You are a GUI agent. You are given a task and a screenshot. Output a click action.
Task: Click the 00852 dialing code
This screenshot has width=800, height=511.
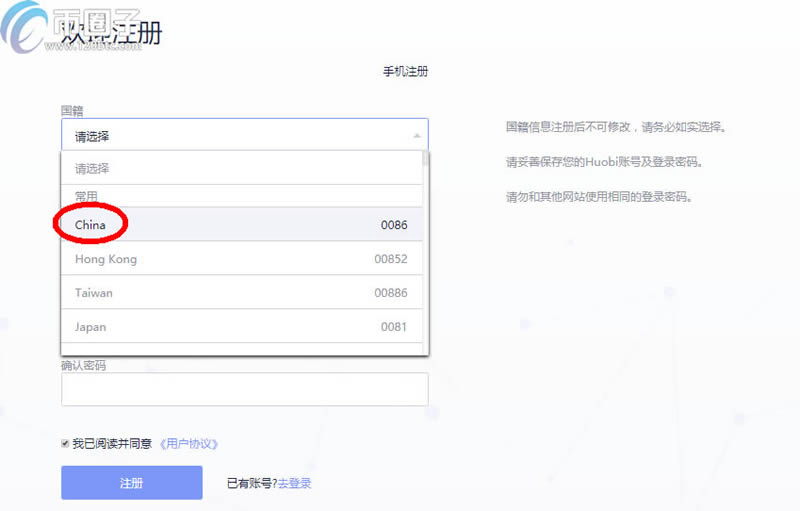pyautogui.click(x=391, y=259)
